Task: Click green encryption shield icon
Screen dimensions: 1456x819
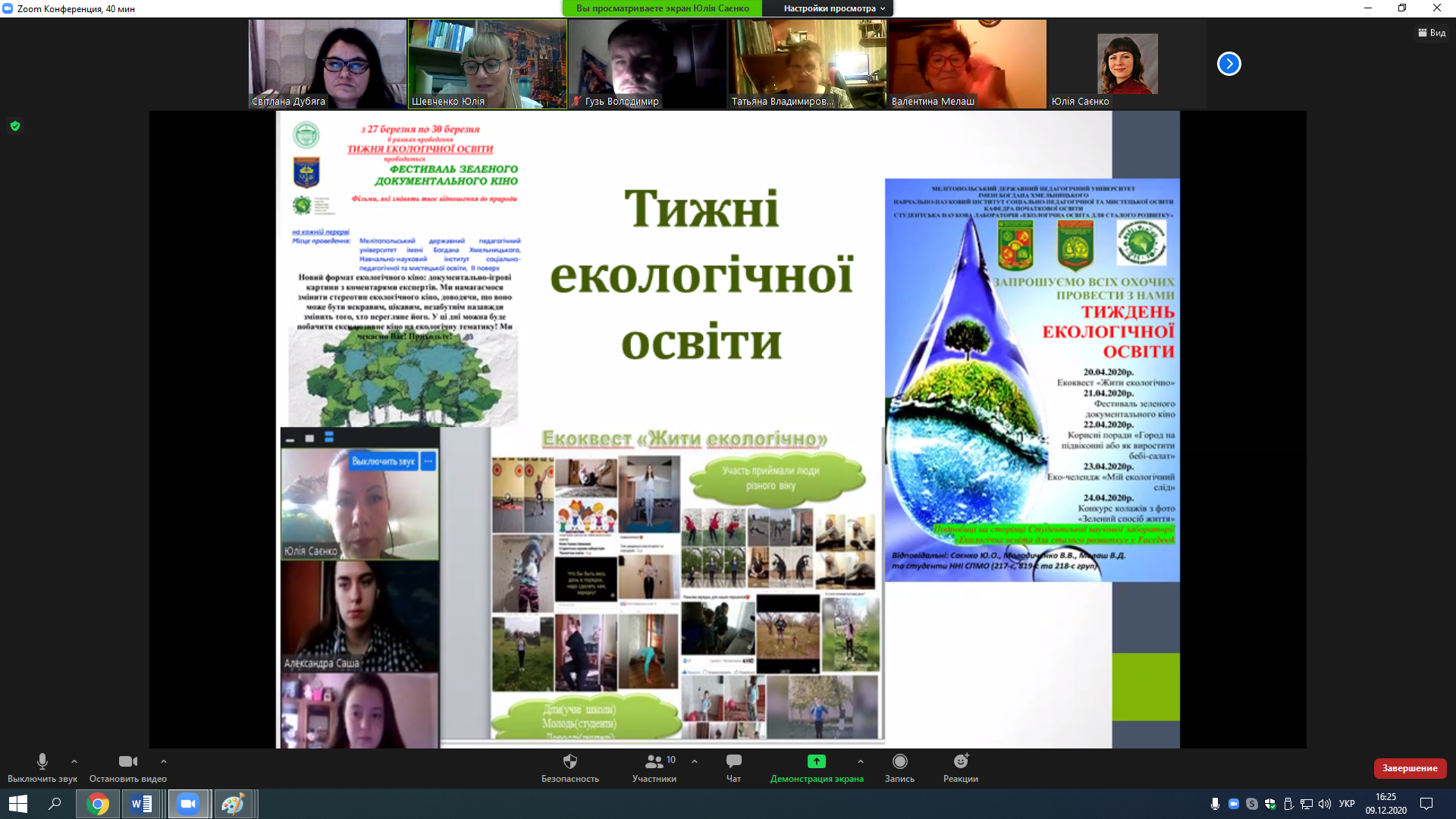Action: 15,126
